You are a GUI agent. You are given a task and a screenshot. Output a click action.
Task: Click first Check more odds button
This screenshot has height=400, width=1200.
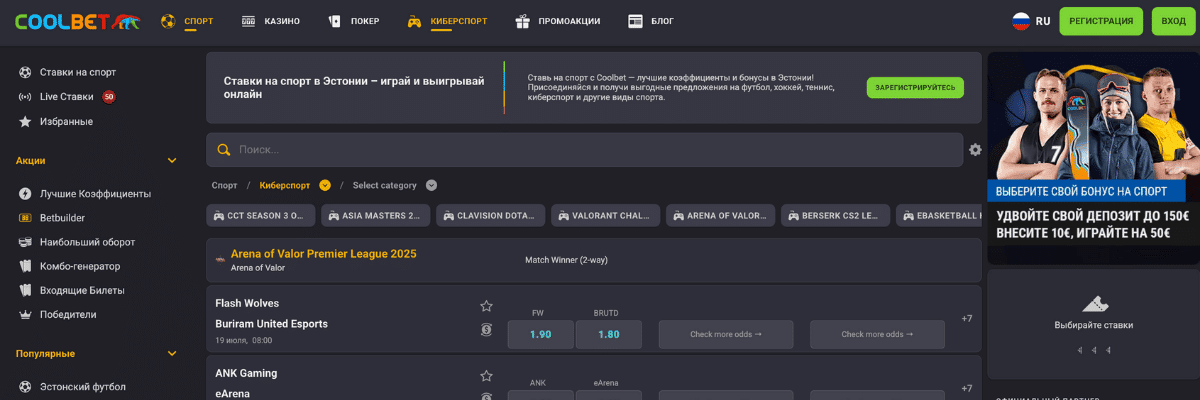pos(726,334)
